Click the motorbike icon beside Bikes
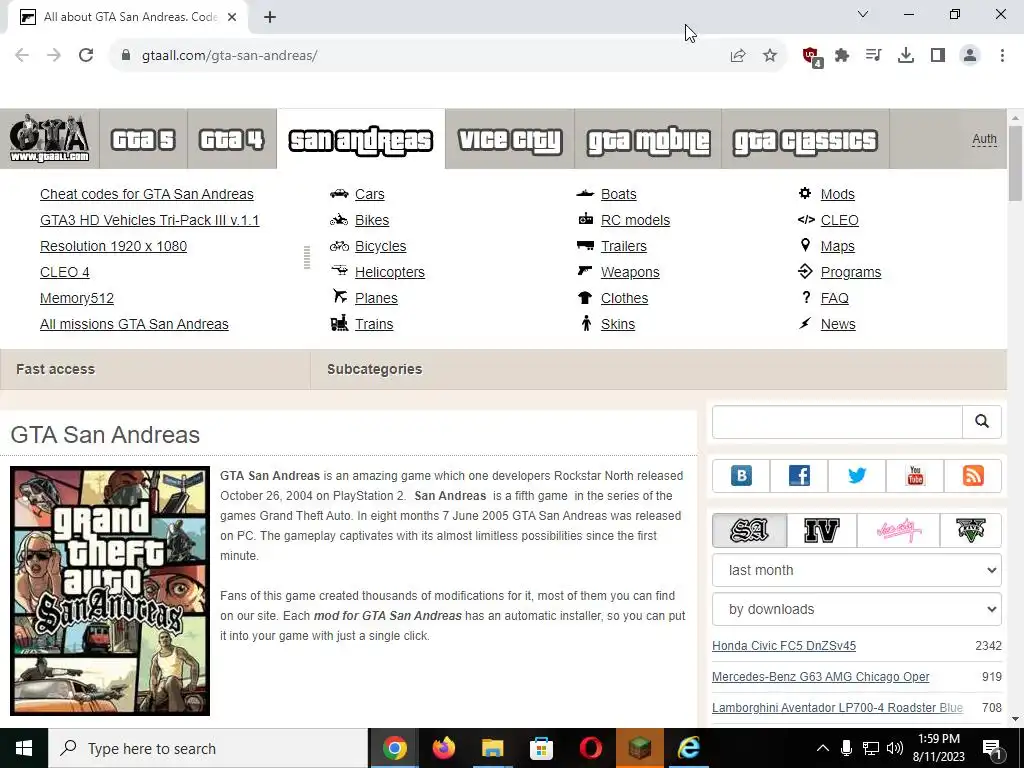 coord(339,219)
